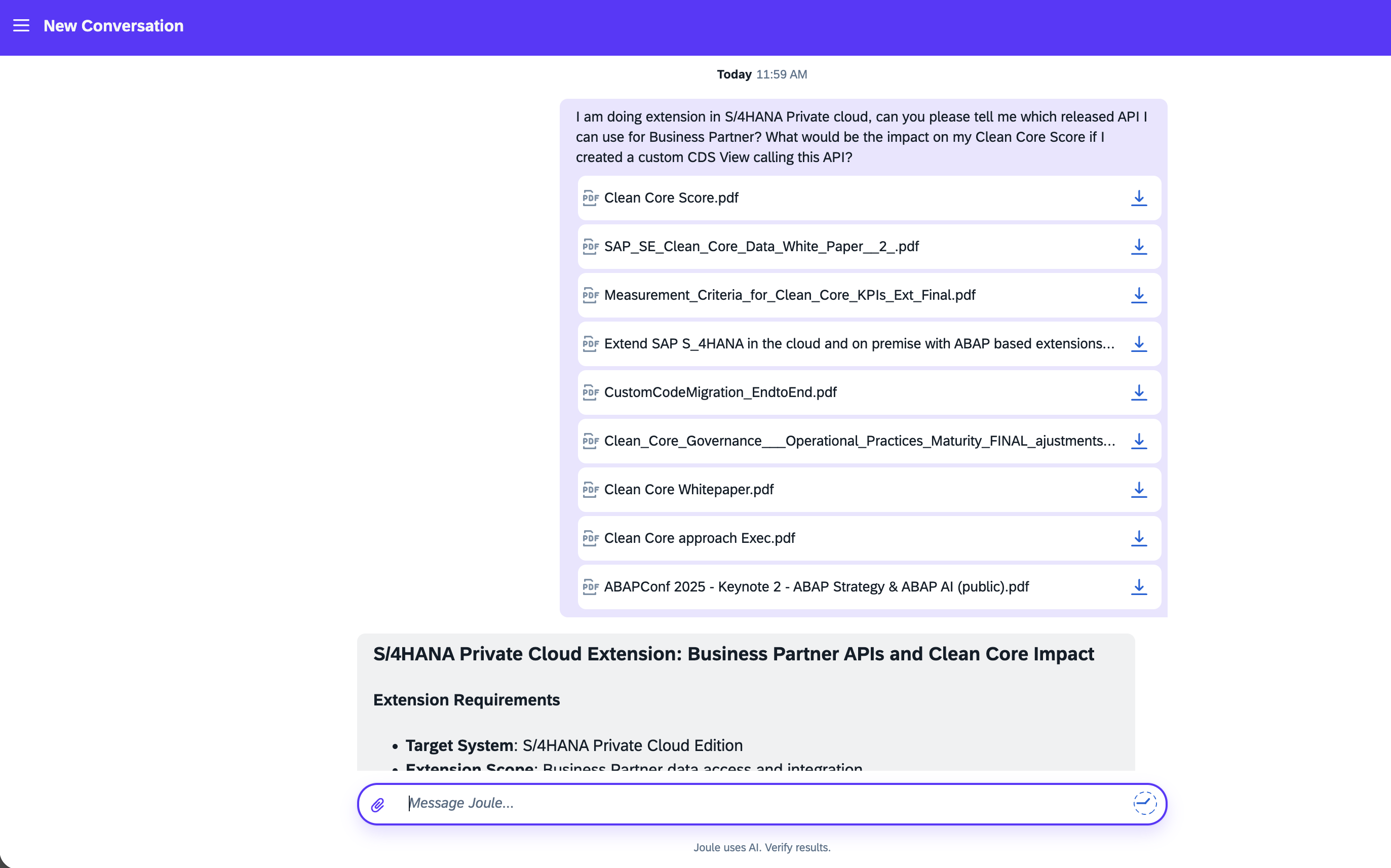Open CustomCodeMigration_EndtoEnd.pdf attachment
This screenshot has height=868, width=1391.
click(720, 392)
